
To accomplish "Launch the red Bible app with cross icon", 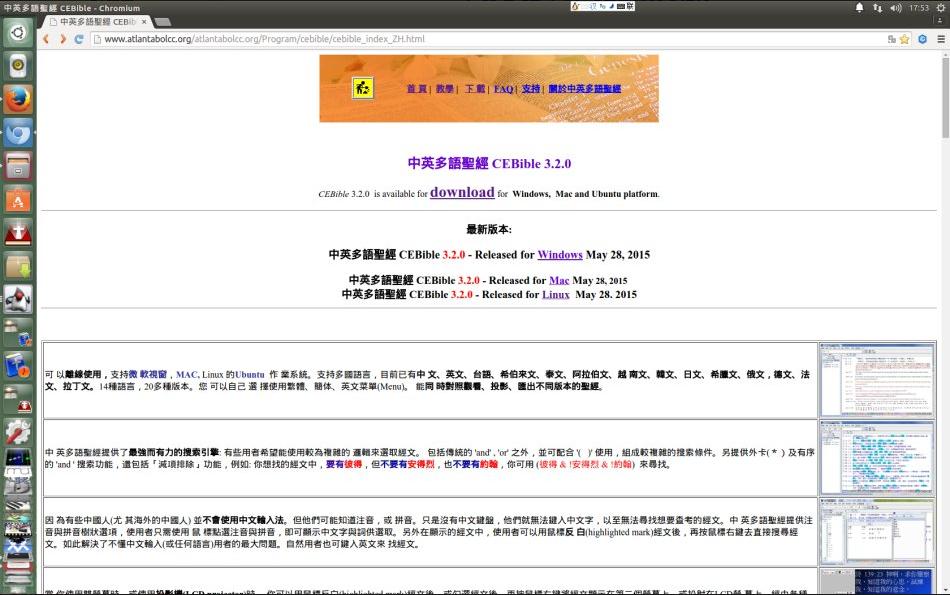I will 18,232.
